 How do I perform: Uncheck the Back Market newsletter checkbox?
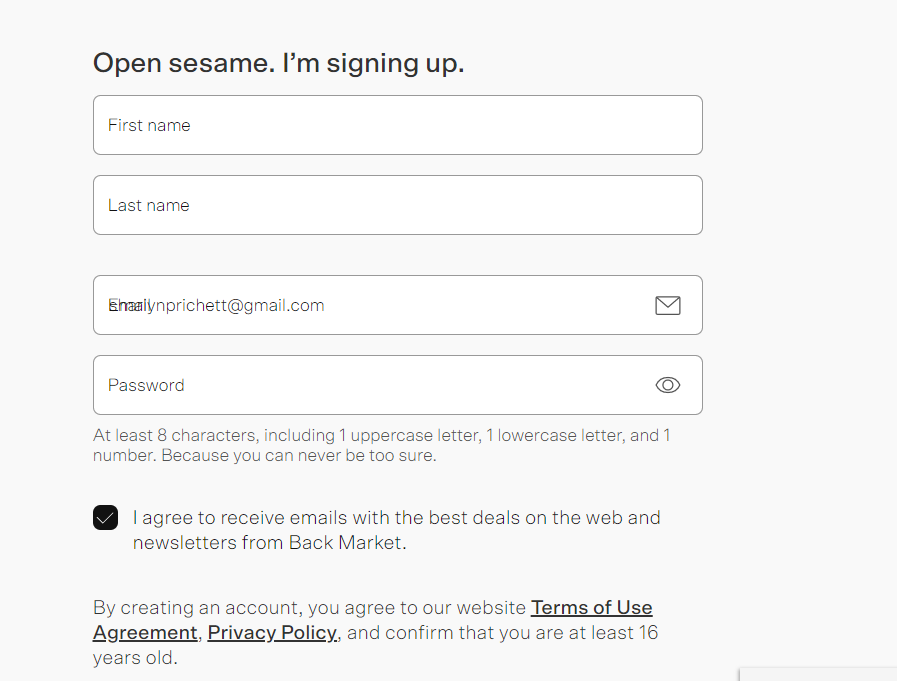(105, 517)
